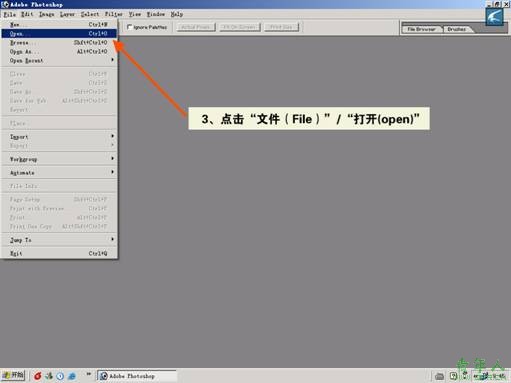Click the Photoshop icon in the title bar
Screen dimensions: 511x383
click(x=5, y=4)
